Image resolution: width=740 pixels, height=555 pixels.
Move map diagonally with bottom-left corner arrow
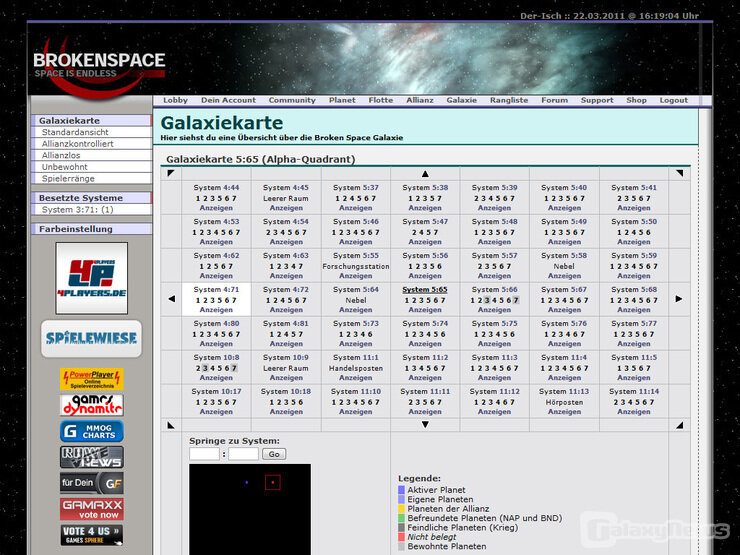pyautogui.click(x=171, y=425)
